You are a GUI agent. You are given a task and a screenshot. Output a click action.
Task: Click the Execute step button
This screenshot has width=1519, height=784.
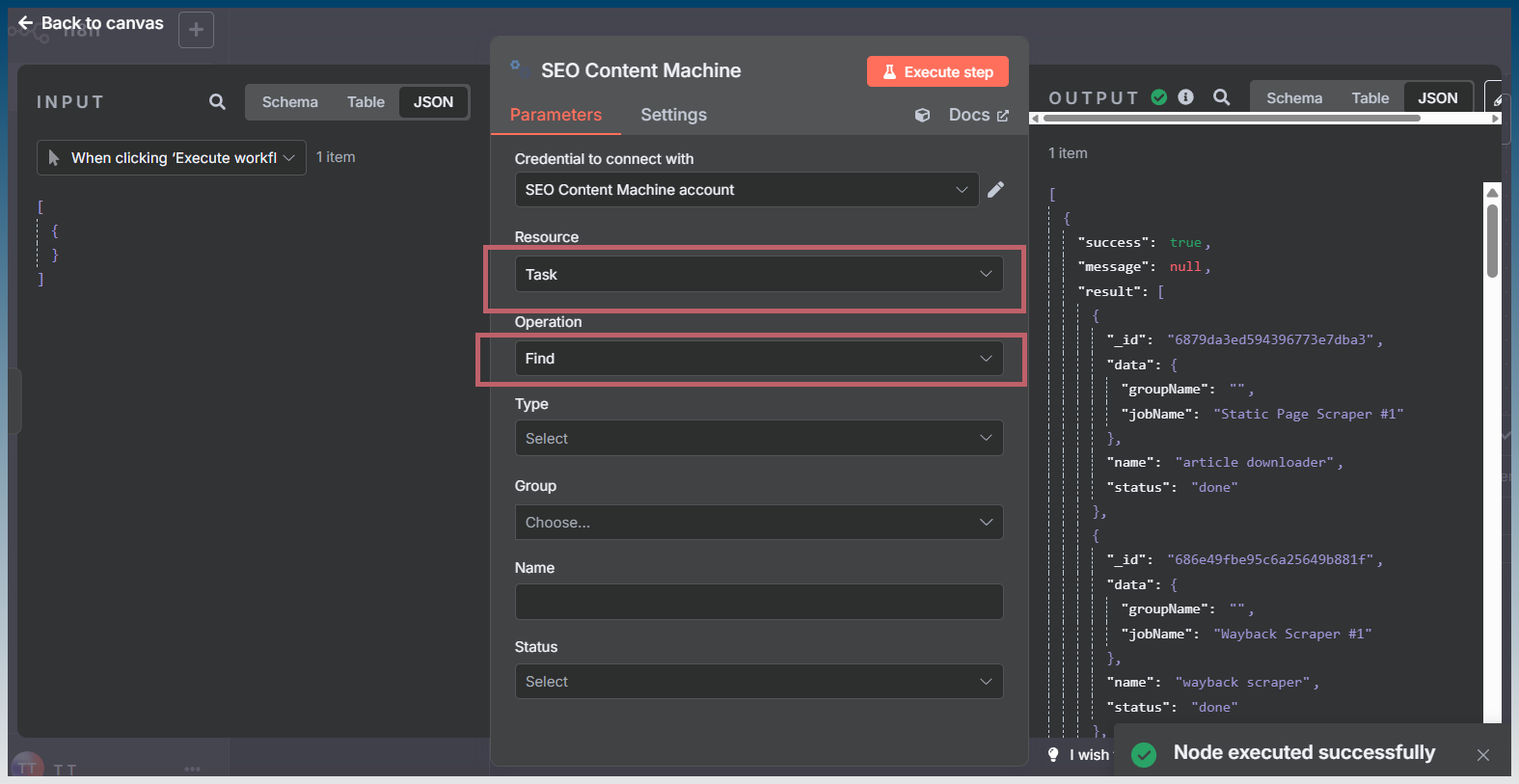937,71
